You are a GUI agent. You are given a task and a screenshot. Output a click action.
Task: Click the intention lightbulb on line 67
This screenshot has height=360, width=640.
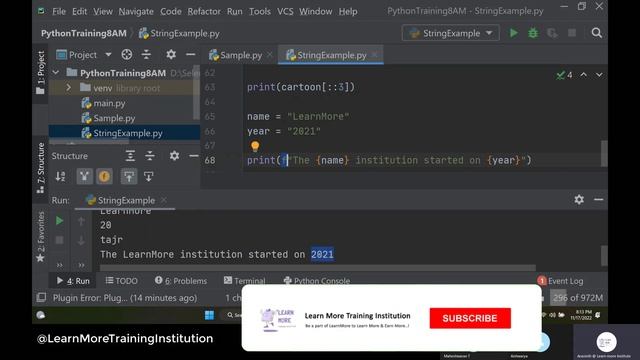[255, 146]
